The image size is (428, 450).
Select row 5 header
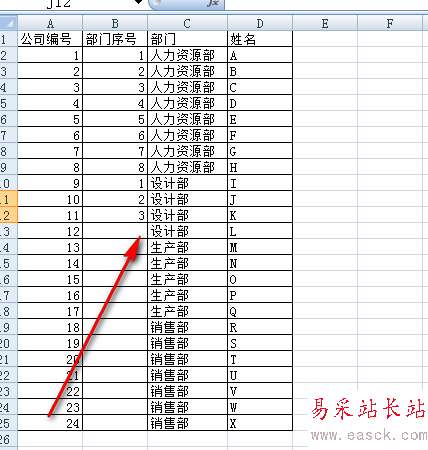[x=8, y=103]
